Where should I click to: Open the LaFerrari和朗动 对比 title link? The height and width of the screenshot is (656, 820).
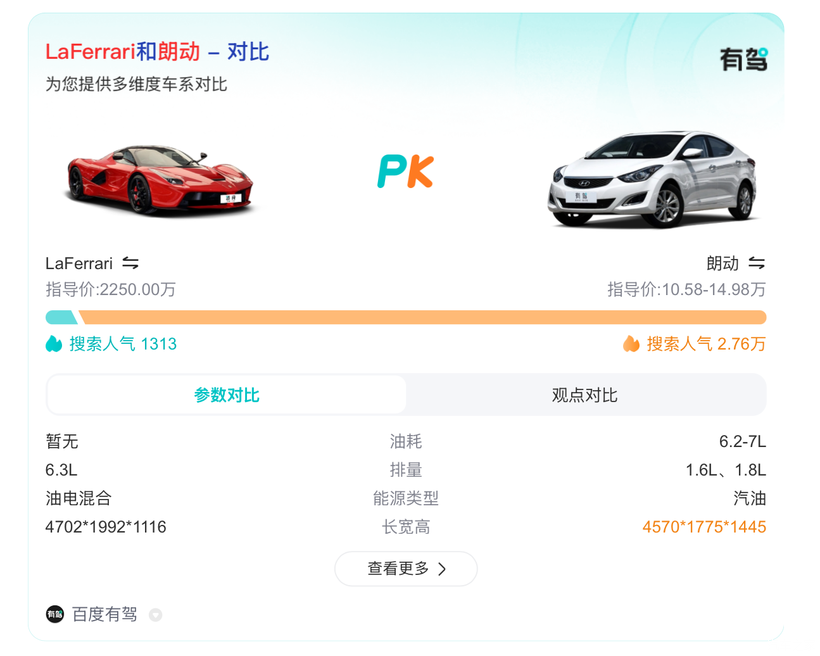157,52
